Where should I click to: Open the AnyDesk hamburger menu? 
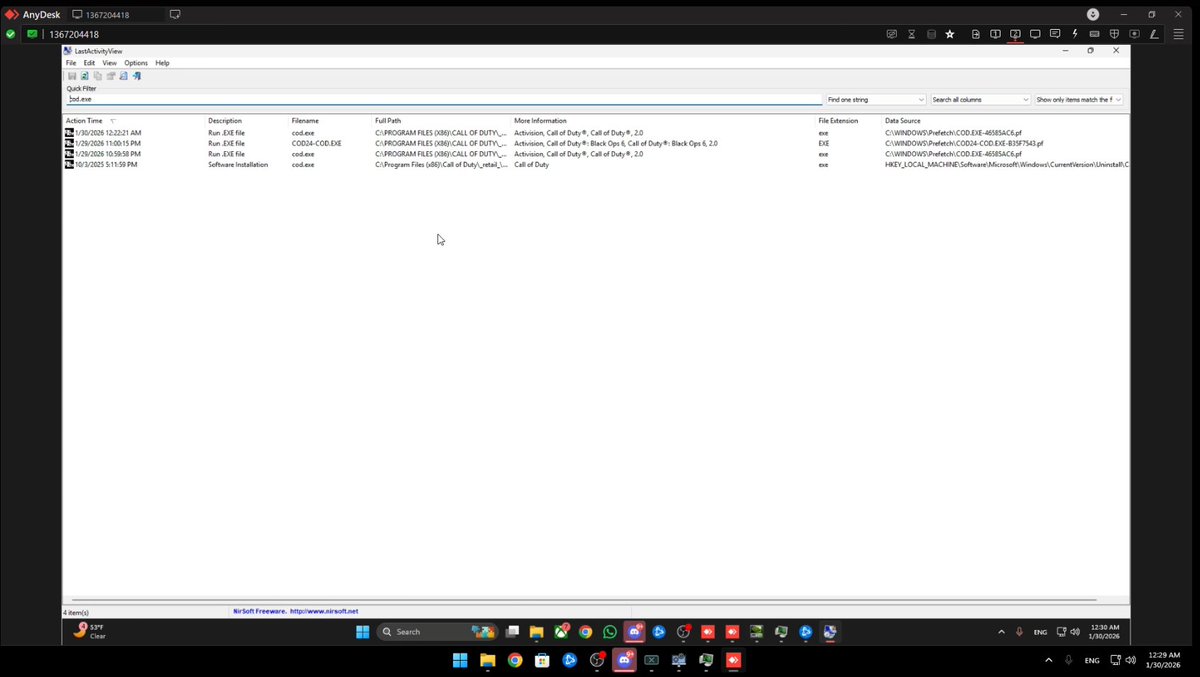click(1178, 34)
